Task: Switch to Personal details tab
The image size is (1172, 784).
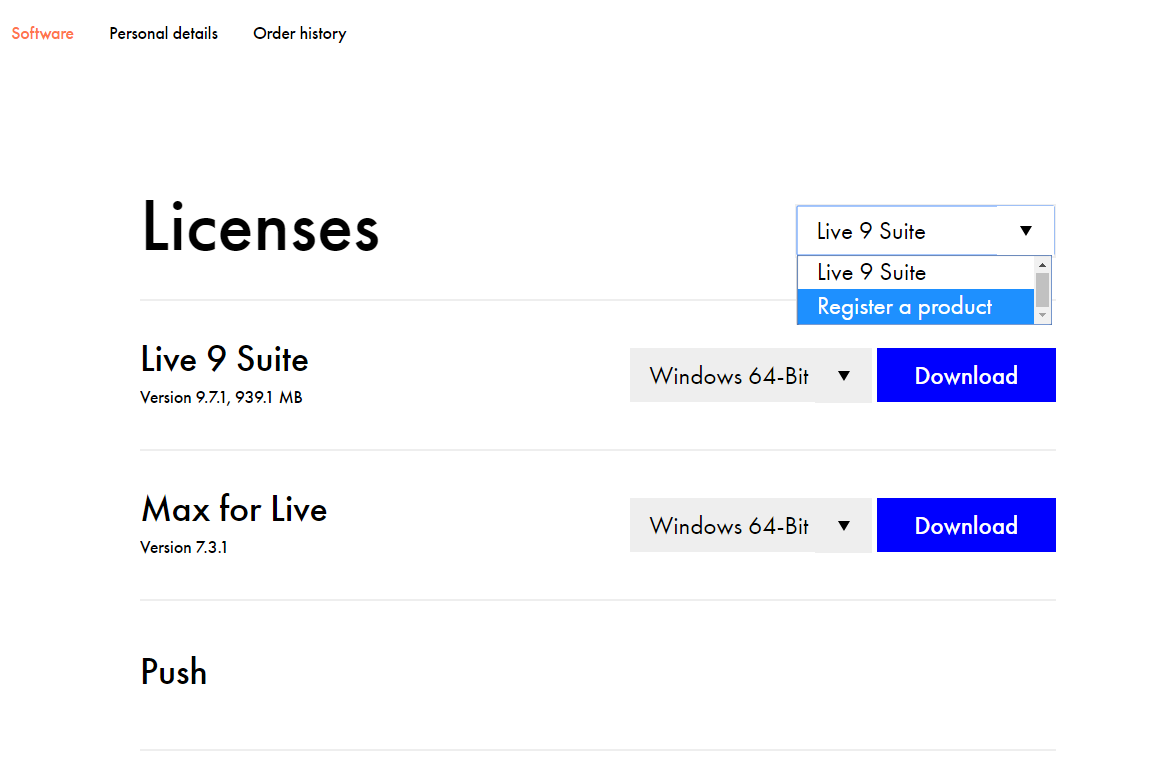Action: point(164,34)
